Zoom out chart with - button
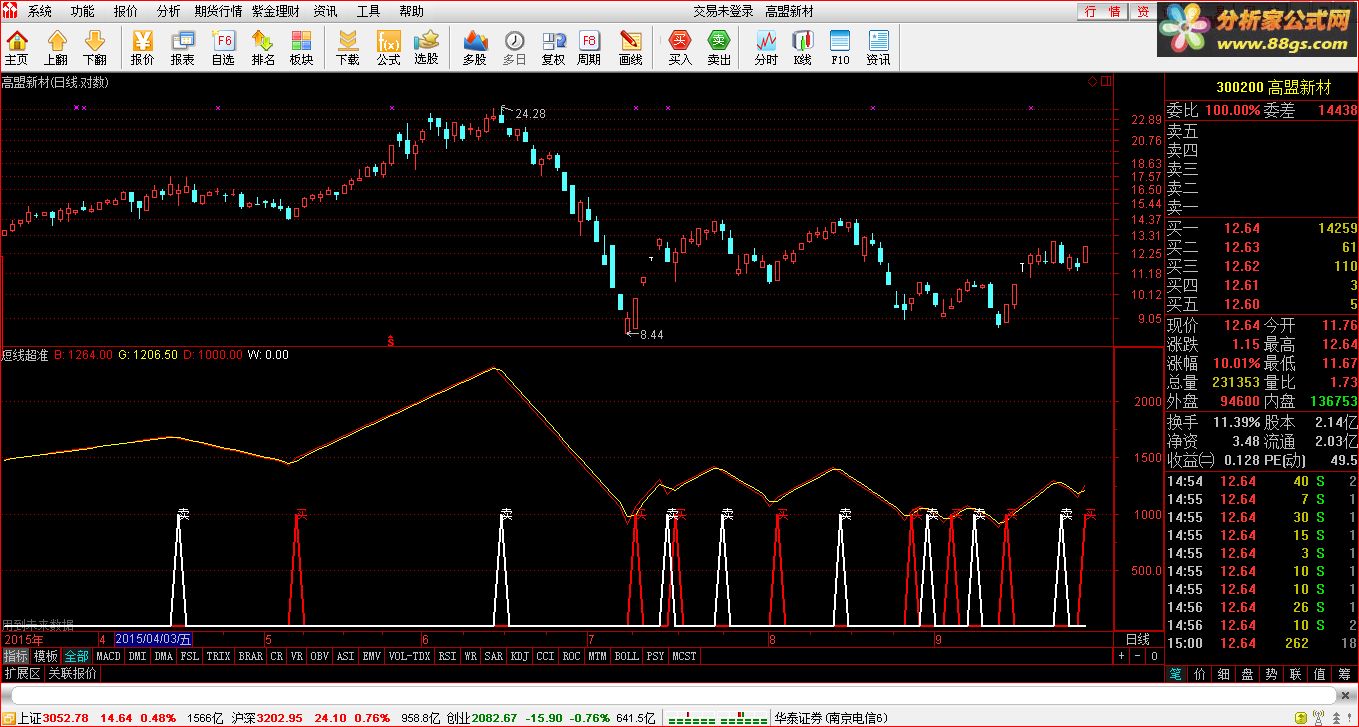 (1138, 656)
